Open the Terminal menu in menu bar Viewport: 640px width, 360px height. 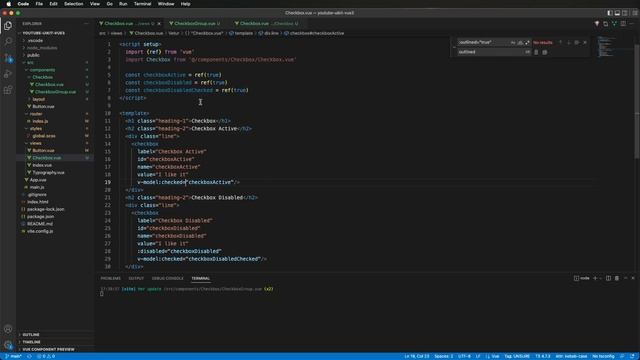142,4
